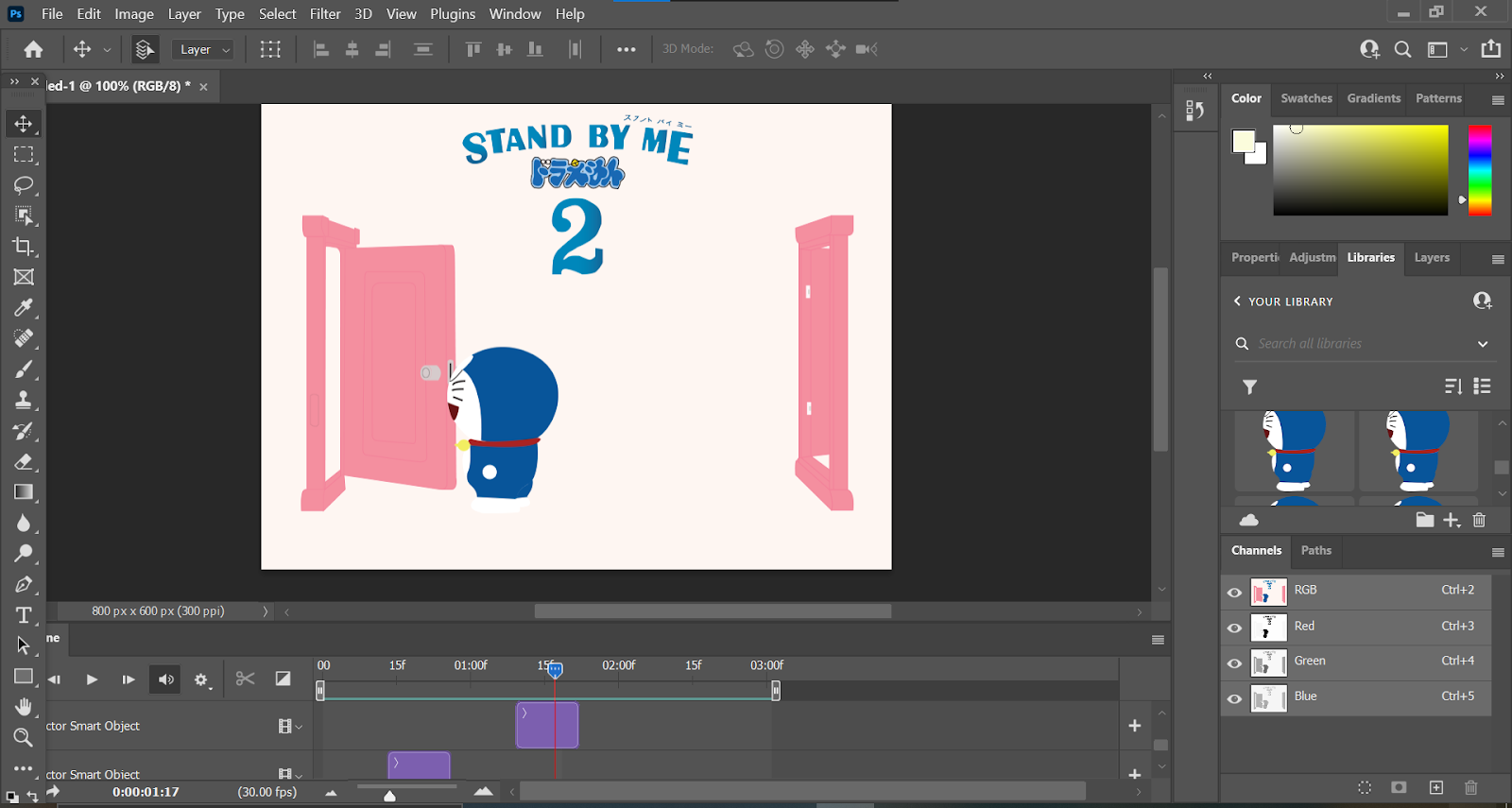This screenshot has height=808, width=1512.
Task: Select the History Brush tool
Action: 24,431
